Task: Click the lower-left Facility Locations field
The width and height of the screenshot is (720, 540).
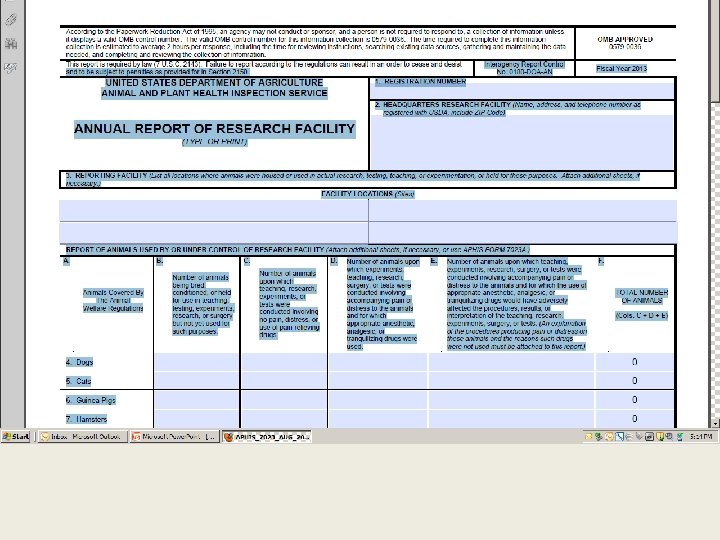Action: coord(214,233)
